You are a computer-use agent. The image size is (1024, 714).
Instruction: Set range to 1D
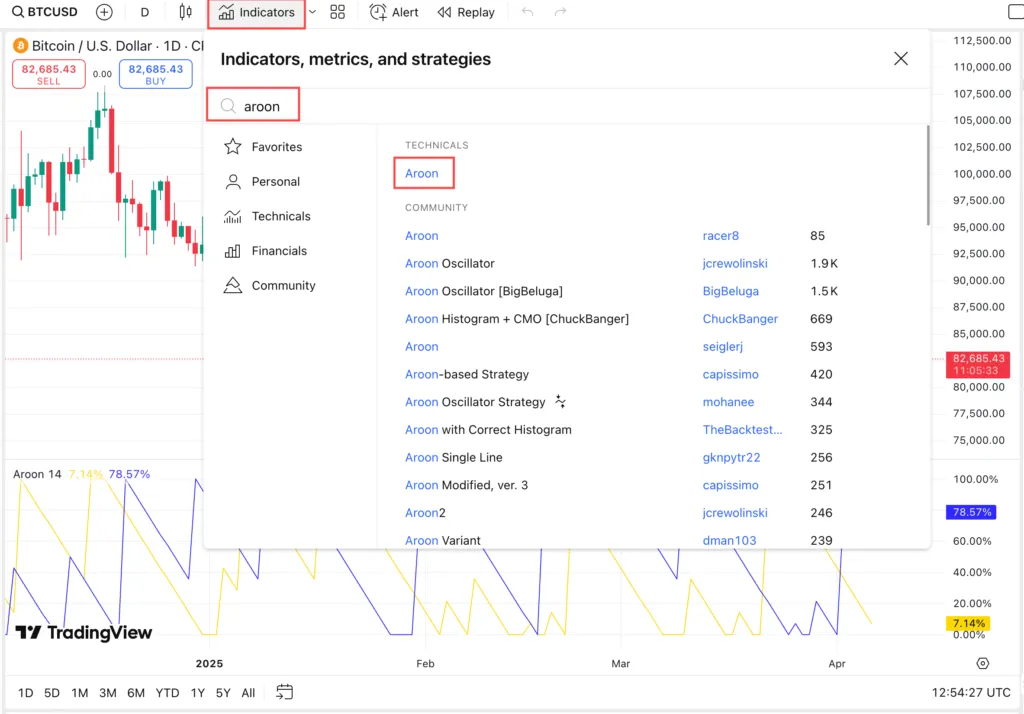pos(25,693)
